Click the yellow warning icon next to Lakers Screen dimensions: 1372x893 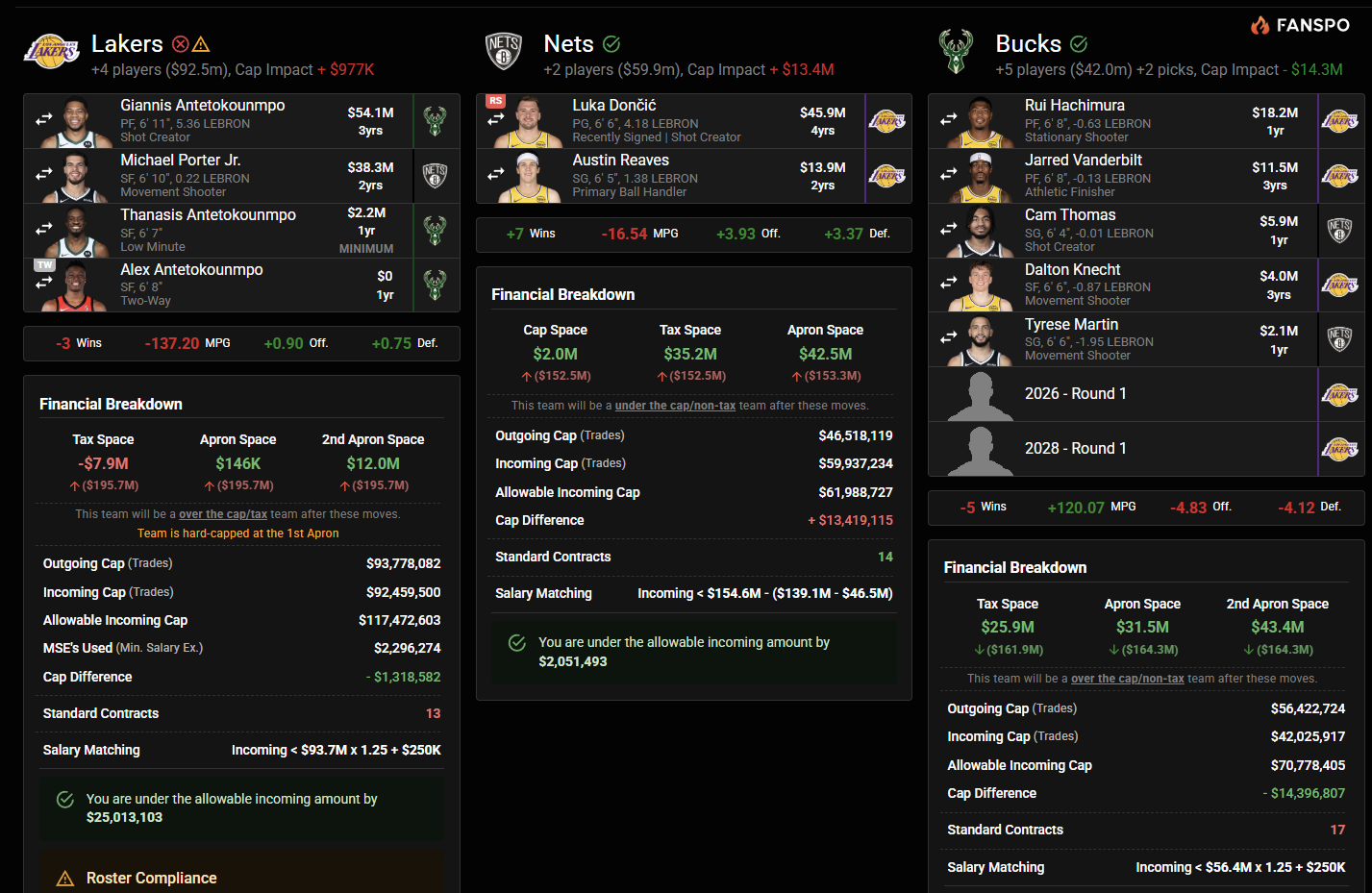pyautogui.click(x=201, y=44)
